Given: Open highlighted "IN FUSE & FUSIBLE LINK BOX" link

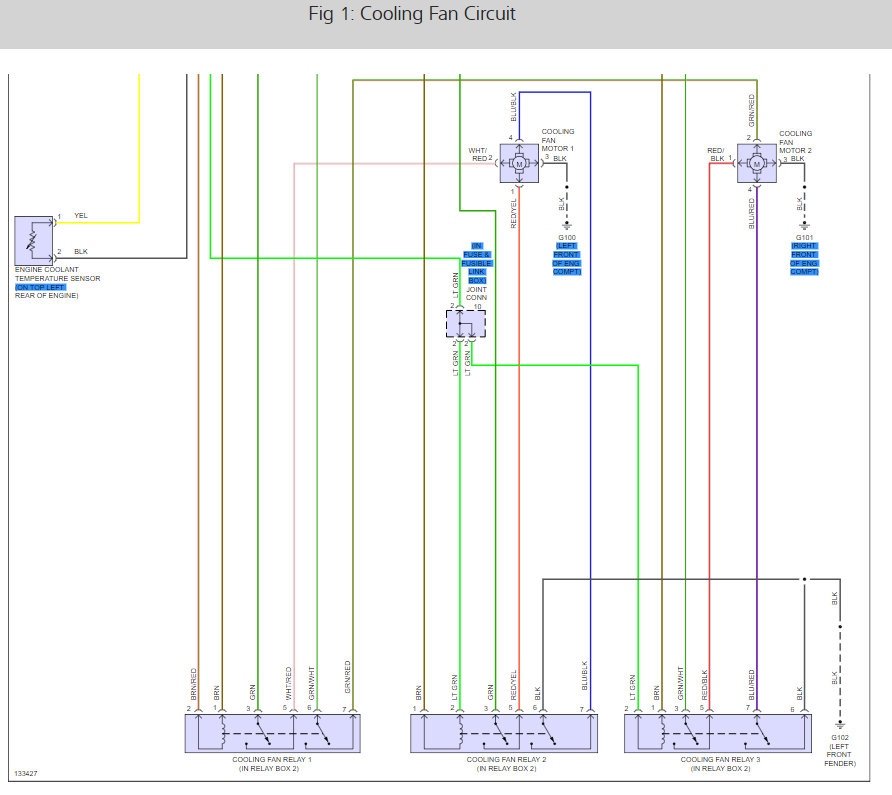Looking at the screenshot, I should tap(477, 263).
